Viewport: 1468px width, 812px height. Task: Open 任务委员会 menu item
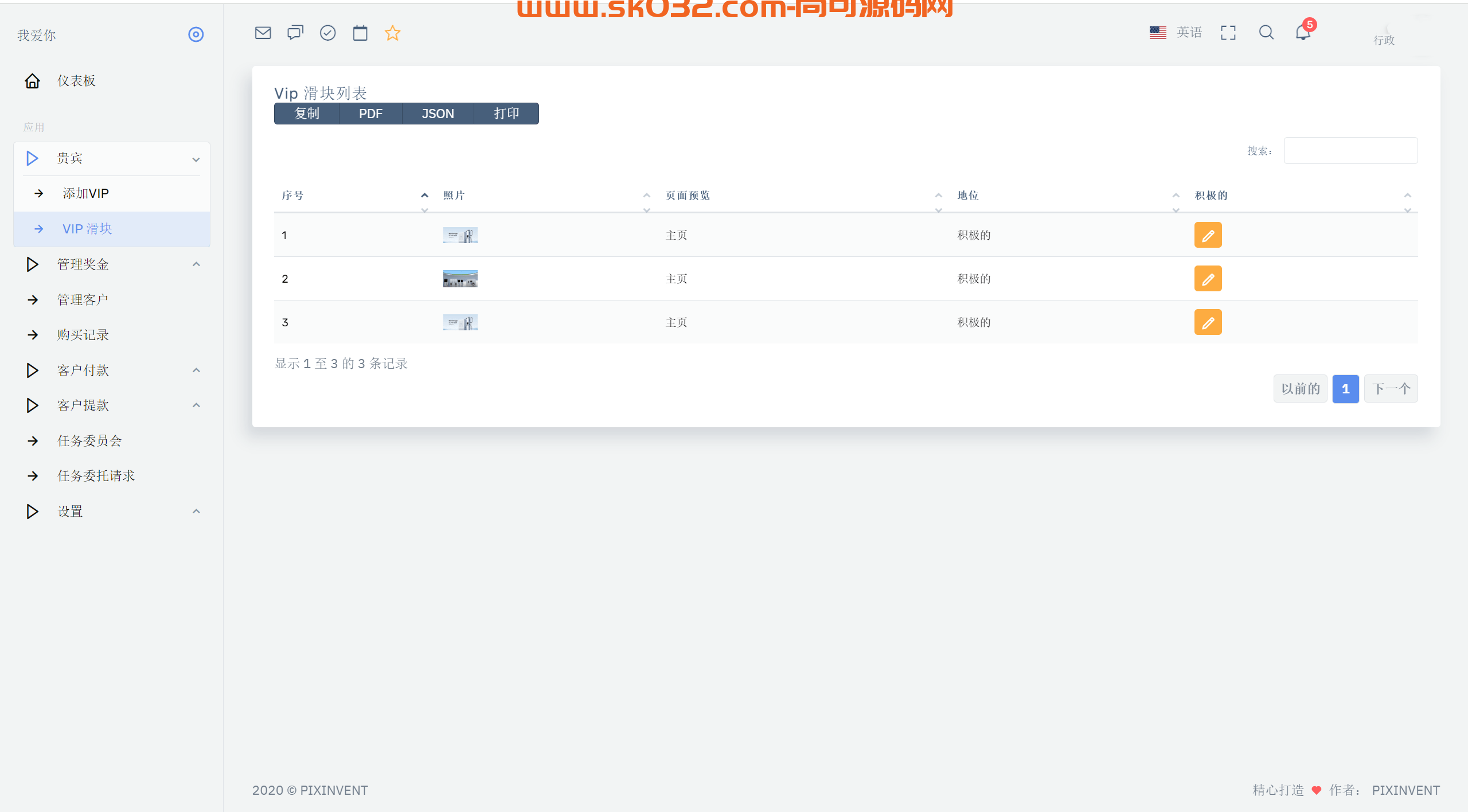[x=112, y=441]
